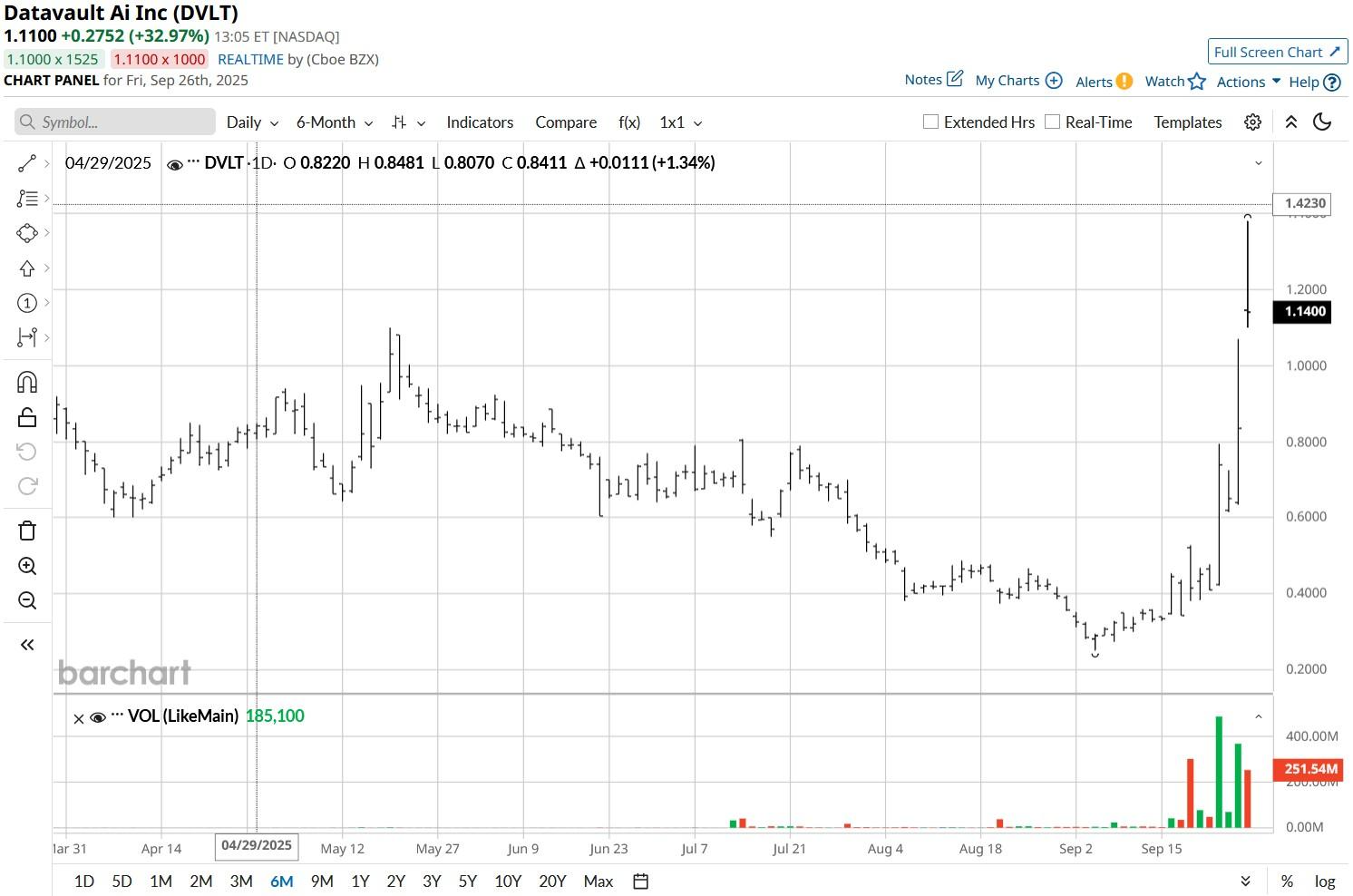Open the calendar date range picker
The width and height of the screenshot is (1353, 896).
(641, 881)
